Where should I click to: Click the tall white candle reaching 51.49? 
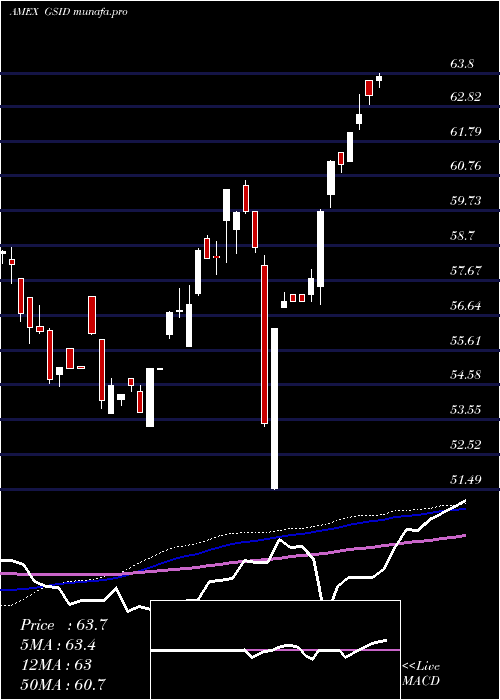274,408
